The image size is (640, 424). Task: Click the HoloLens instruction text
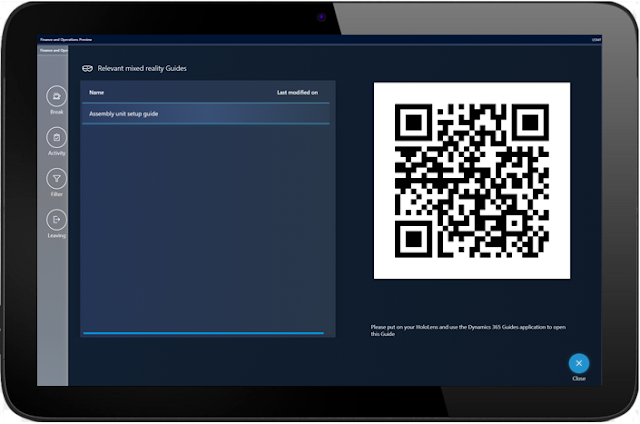click(x=468, y=331)
